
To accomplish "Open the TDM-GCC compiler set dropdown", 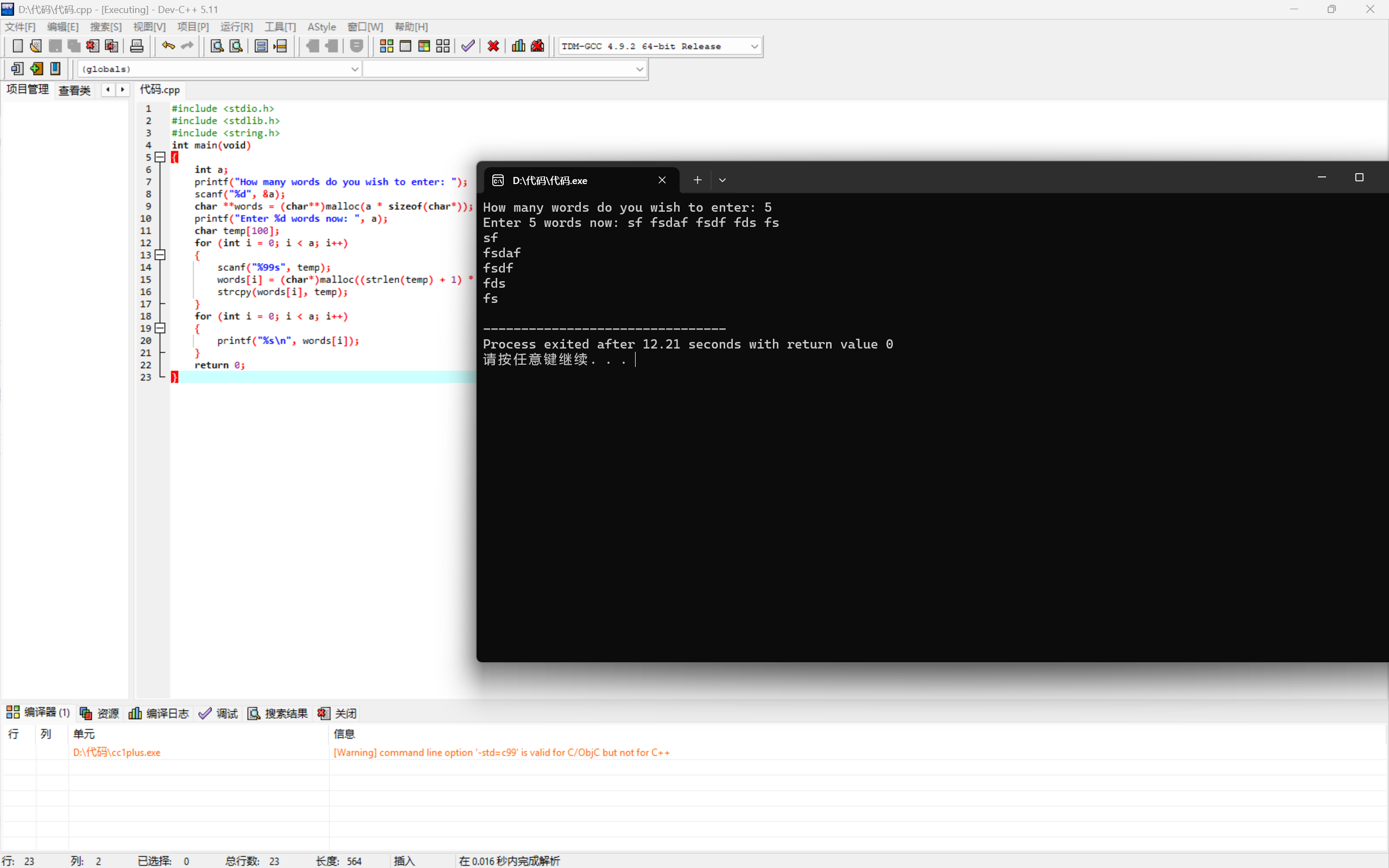I will [754, 47].
